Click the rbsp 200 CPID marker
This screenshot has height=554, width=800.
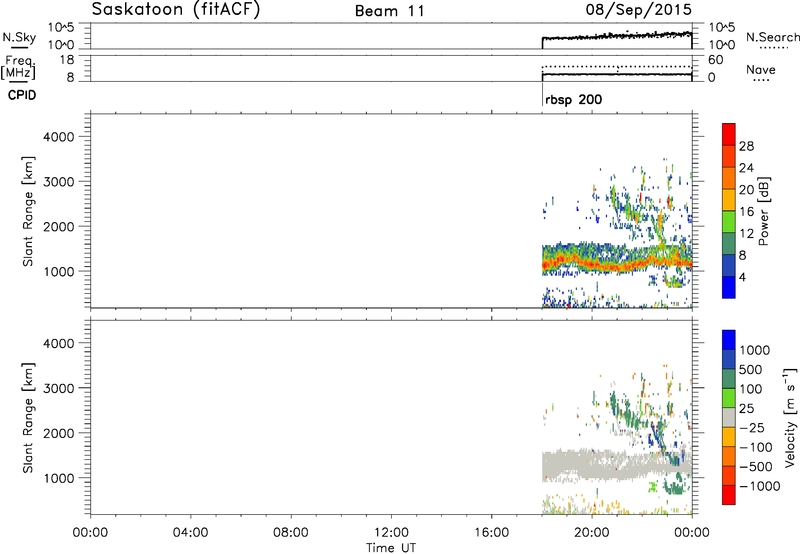573,99
